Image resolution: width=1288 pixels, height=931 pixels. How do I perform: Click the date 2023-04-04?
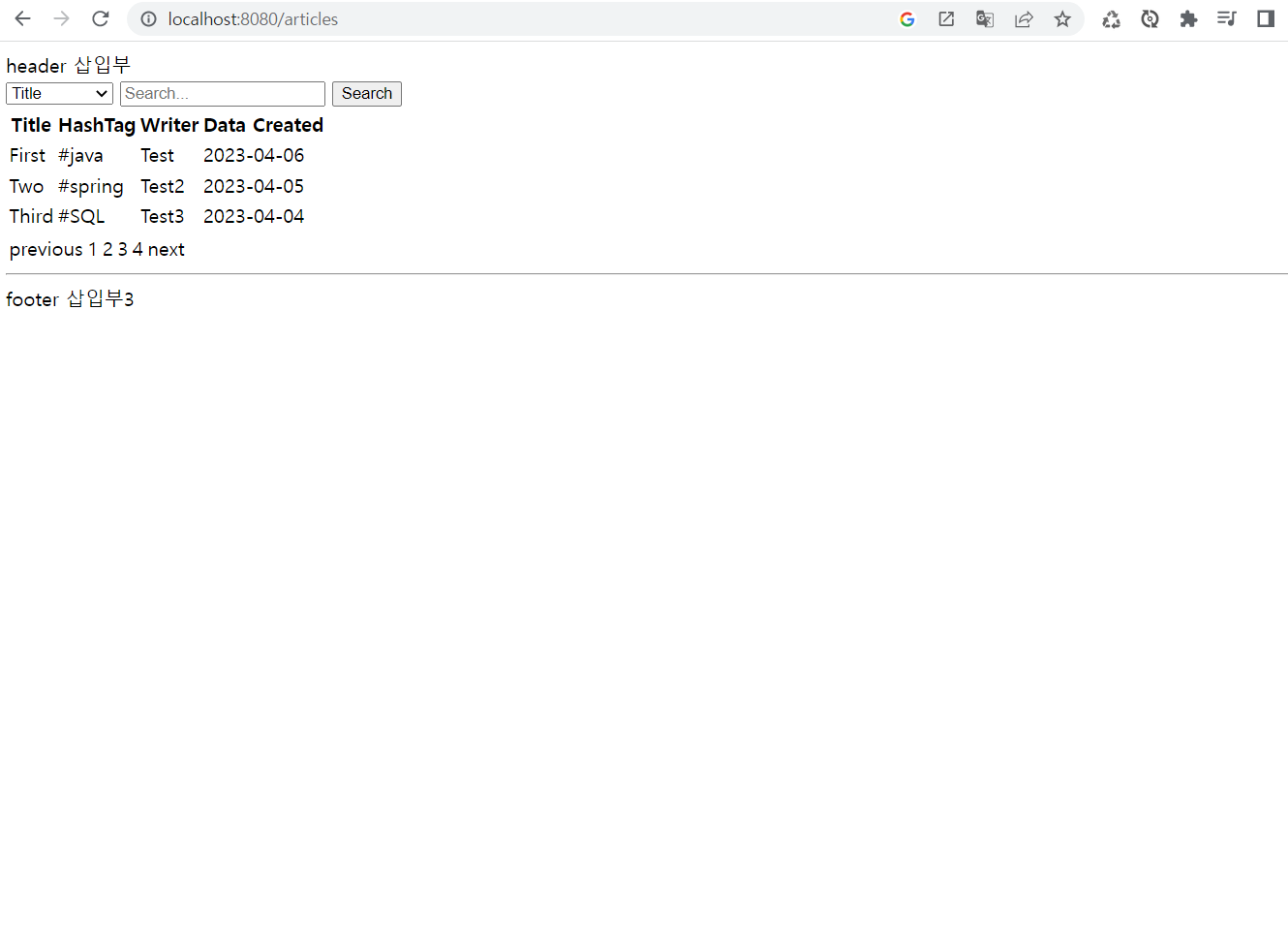tap(254, 216)
